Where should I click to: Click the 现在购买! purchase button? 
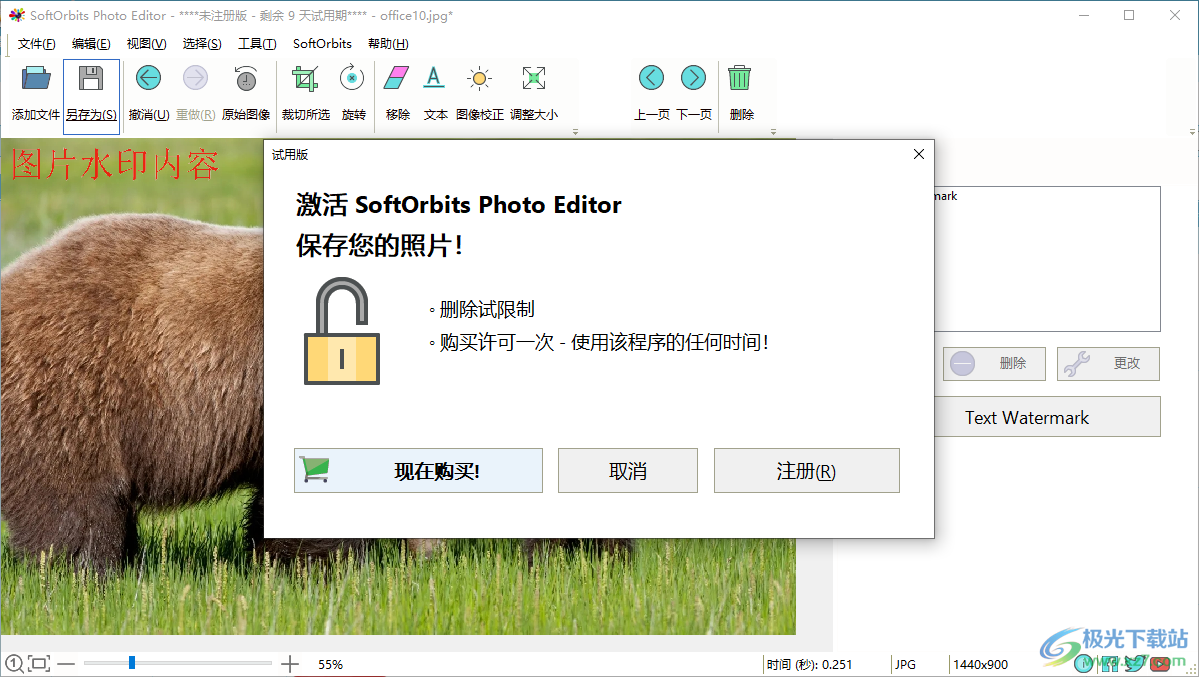click(418, 470)
